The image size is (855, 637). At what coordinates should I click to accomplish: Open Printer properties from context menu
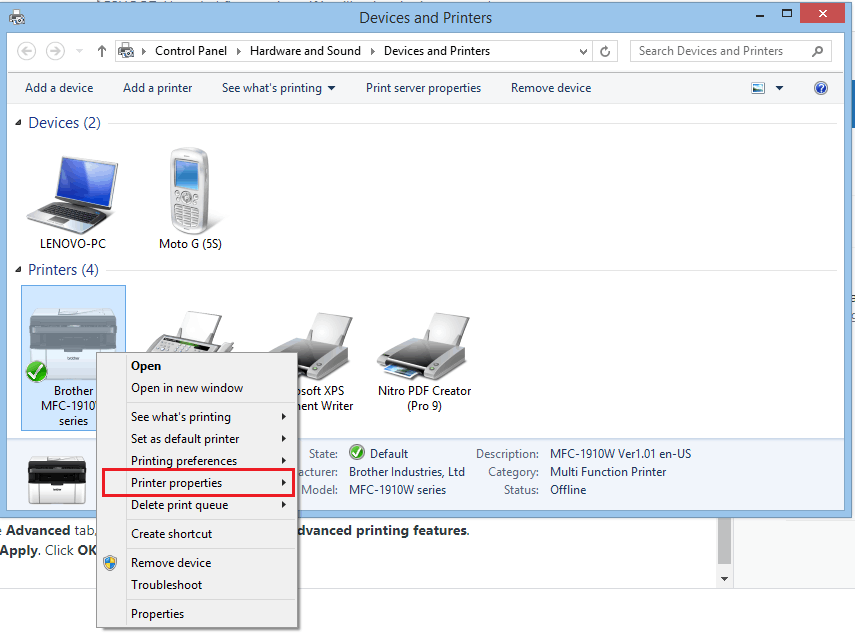pyautogui.click(x=197, y=483)
